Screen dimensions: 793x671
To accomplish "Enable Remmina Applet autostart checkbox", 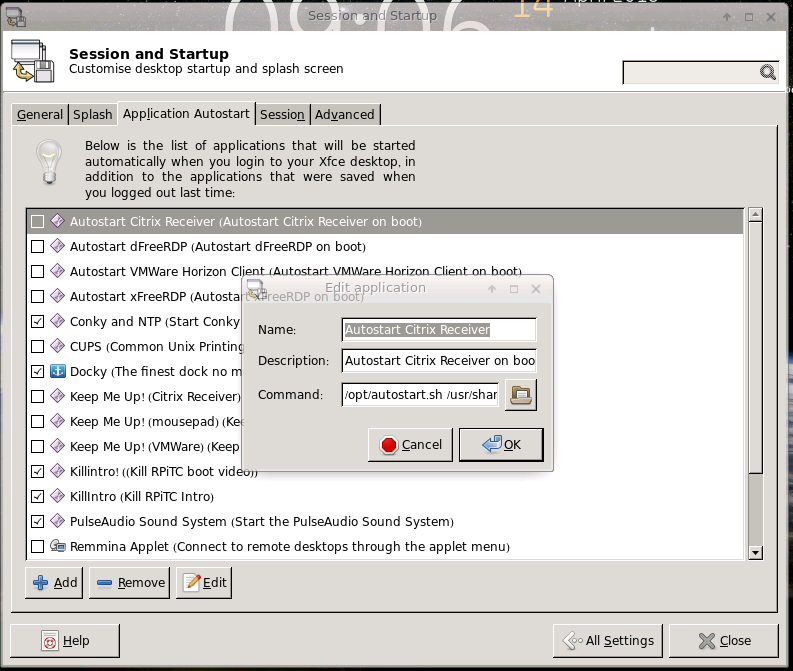I will [37, 547].
